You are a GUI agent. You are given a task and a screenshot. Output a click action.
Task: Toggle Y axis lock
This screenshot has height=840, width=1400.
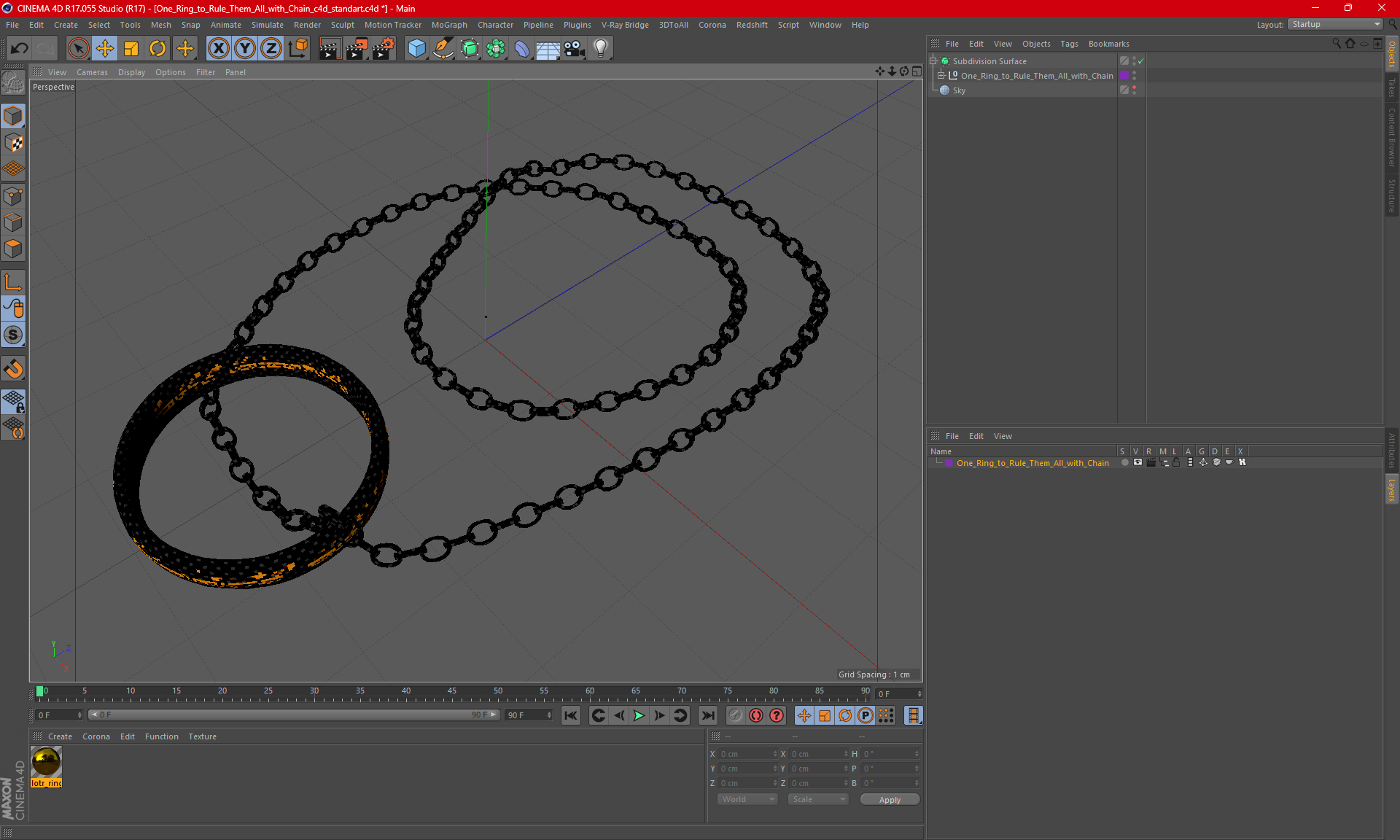coord(245,48)
